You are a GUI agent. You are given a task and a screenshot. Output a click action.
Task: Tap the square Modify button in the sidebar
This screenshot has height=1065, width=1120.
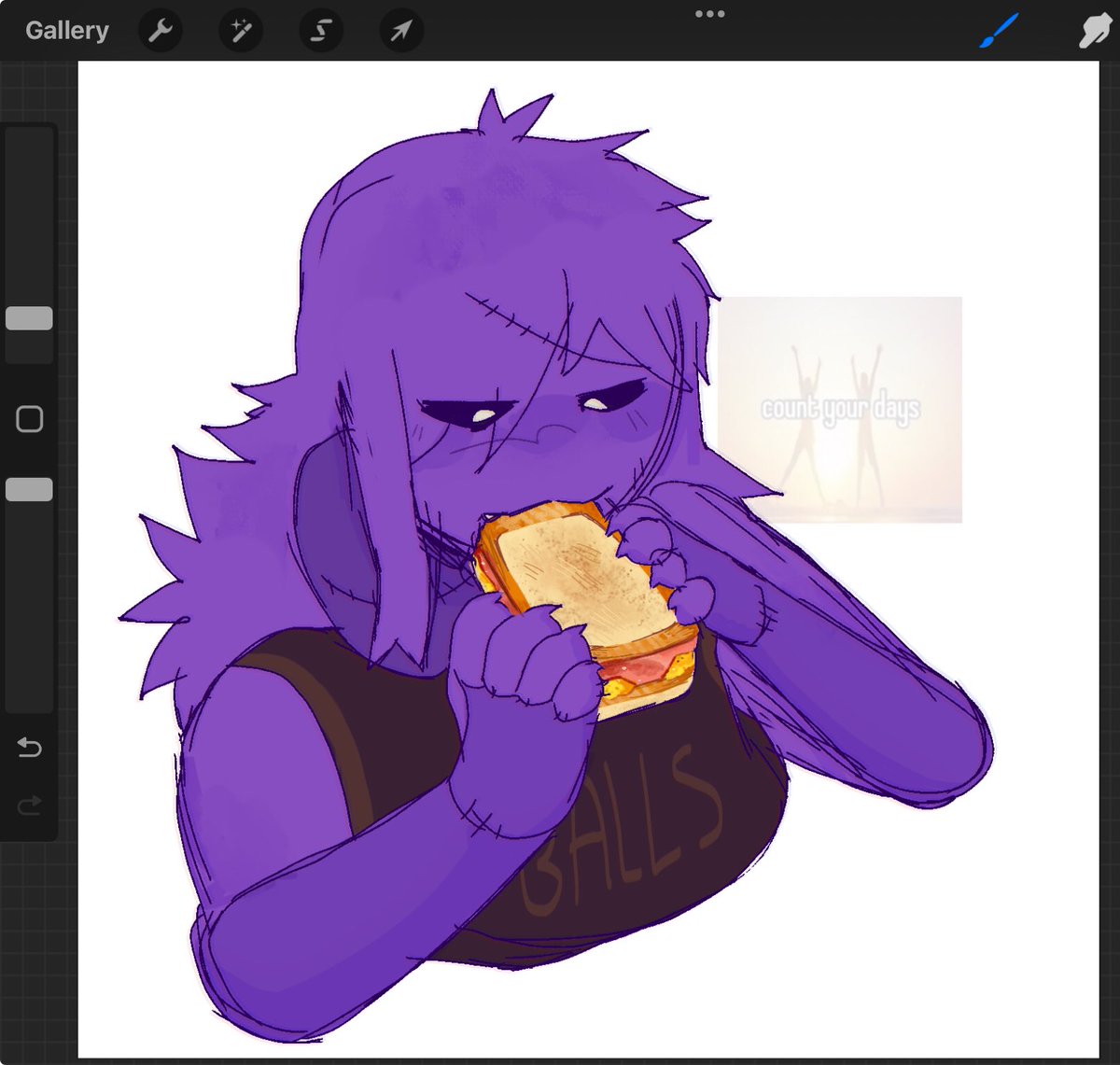(x=30, y=419)
